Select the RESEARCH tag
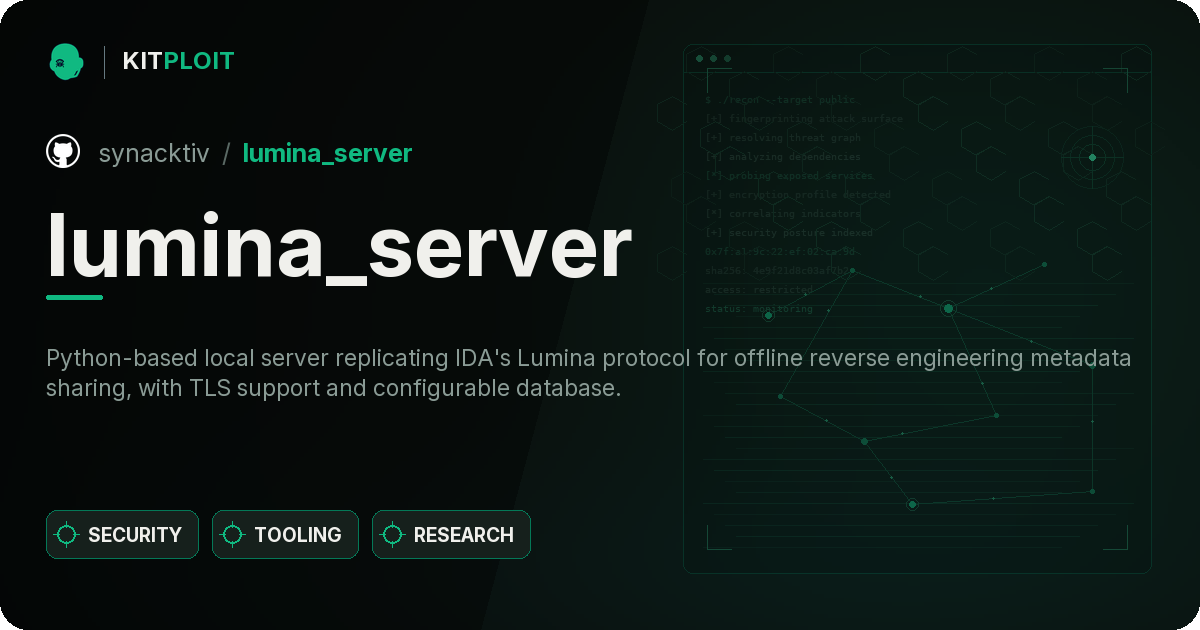Screen dimensions: 1200x630 coord(451,535)
